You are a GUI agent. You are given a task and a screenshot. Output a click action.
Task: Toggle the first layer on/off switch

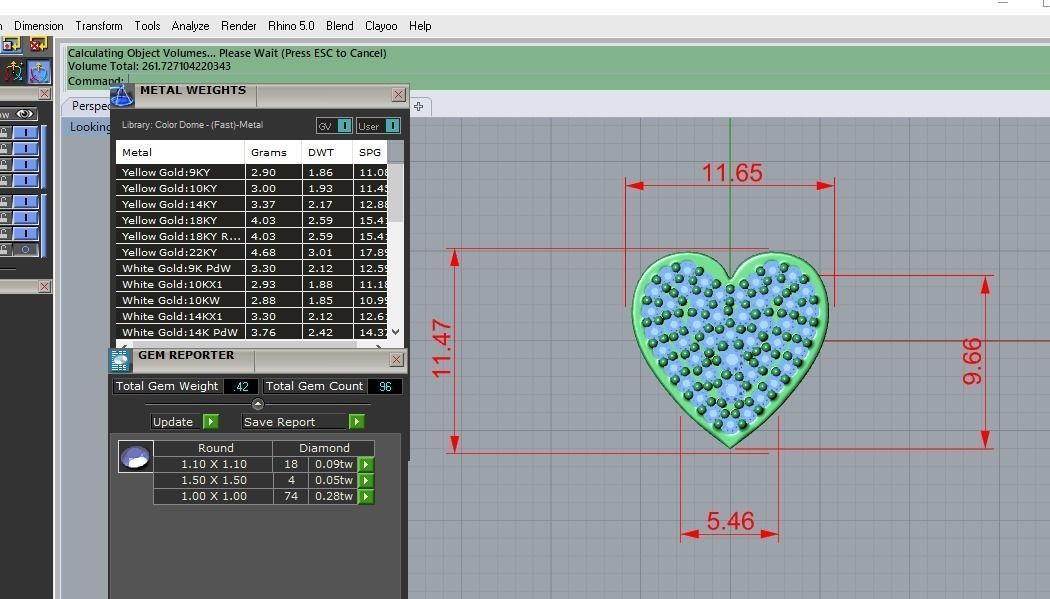click(x=25, y=133)
